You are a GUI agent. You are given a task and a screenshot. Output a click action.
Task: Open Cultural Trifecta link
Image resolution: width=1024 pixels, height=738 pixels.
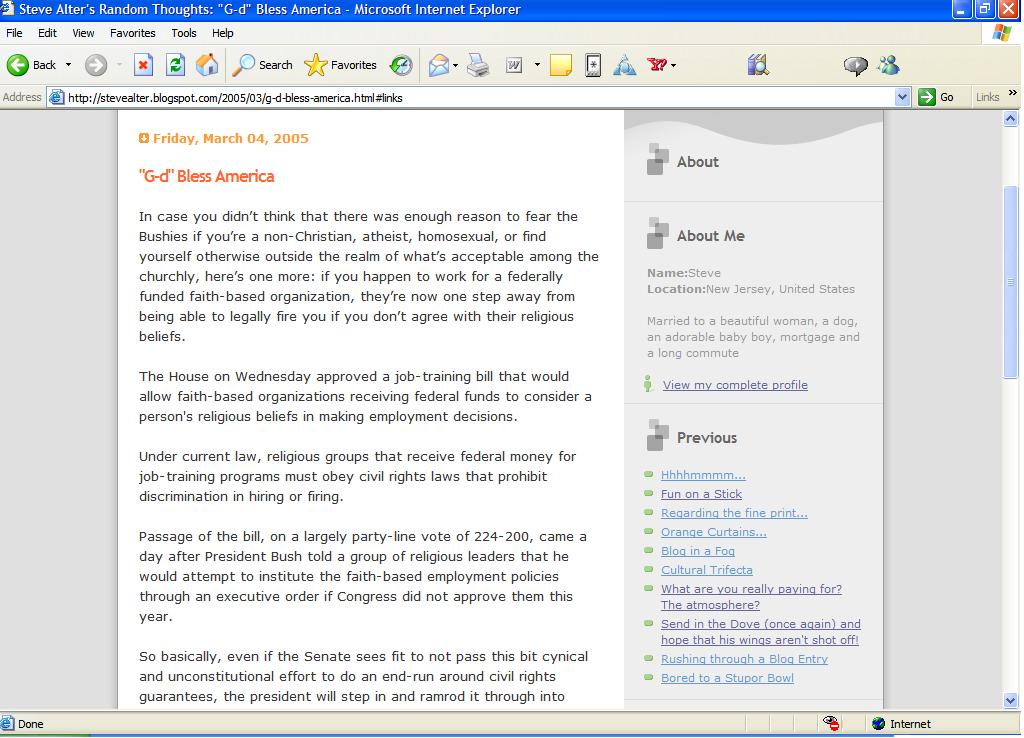(707, 570)
